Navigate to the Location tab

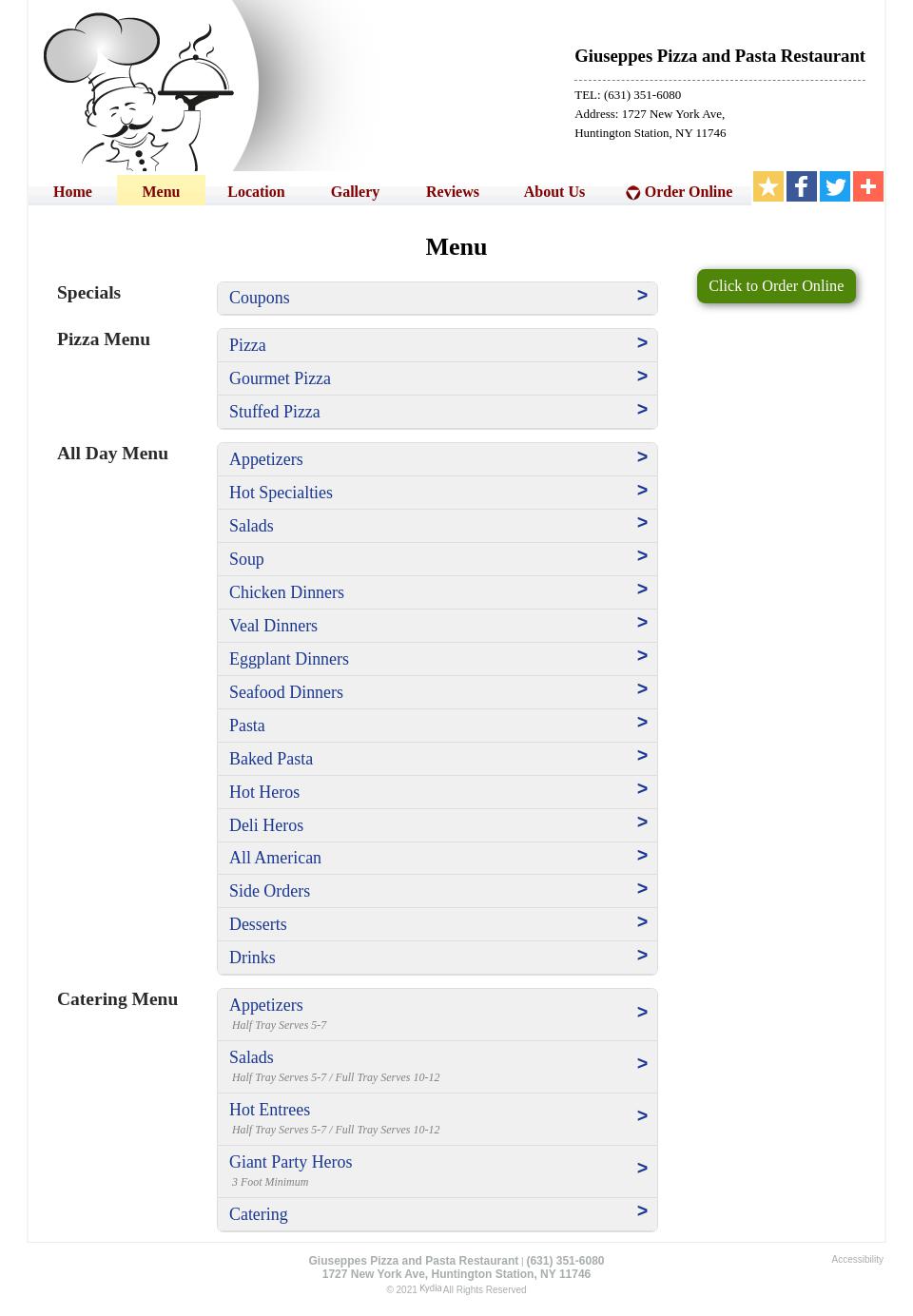tap(256, 192)
